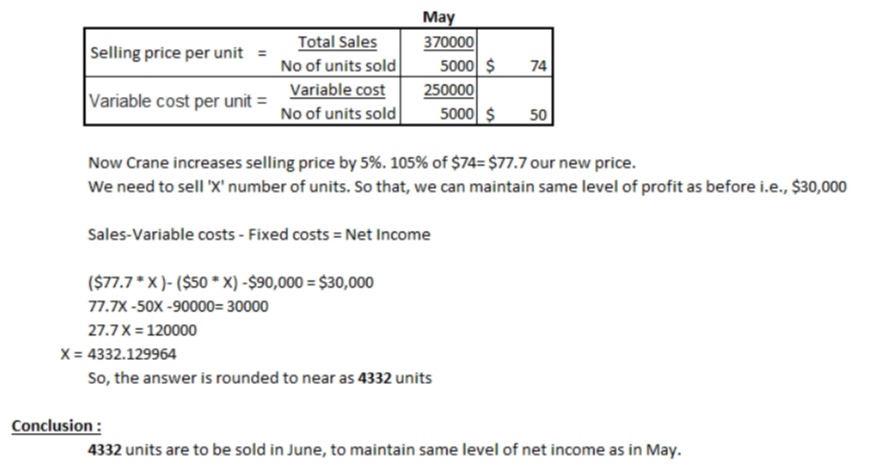This screenshot has height=476, width=871.
Task: Click the underlined 'Total Sales' text
Action: coord(337,42)
